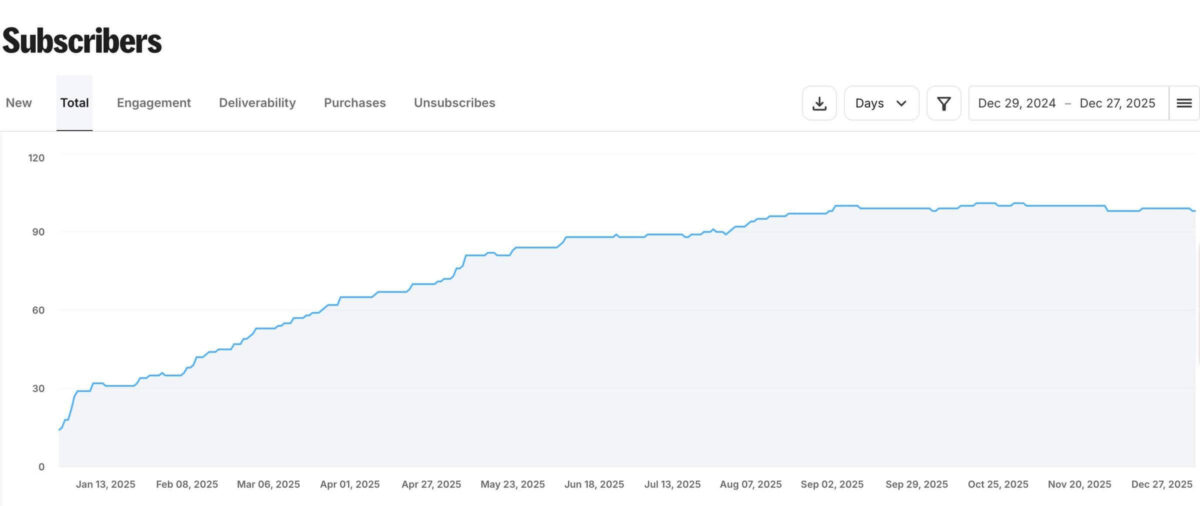Open the Engagement tab
Viewport: 1200px width, 506px height.
tap(154, 103)
